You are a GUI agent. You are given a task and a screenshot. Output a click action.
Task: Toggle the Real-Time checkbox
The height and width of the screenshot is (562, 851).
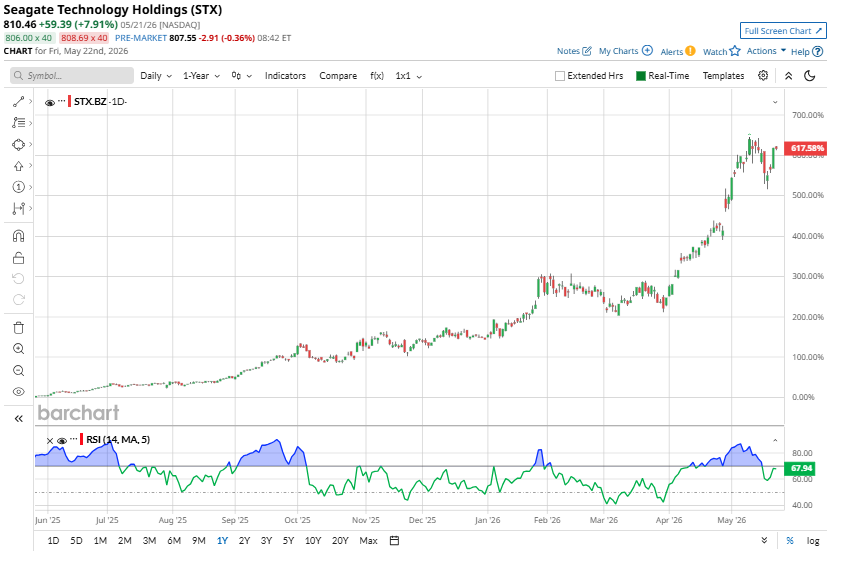coord(641,76)
